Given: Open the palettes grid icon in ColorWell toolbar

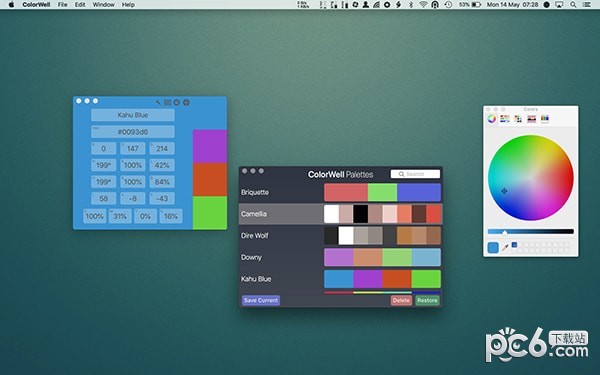Looking at the screenshot, I should click(x=167, y=103).
